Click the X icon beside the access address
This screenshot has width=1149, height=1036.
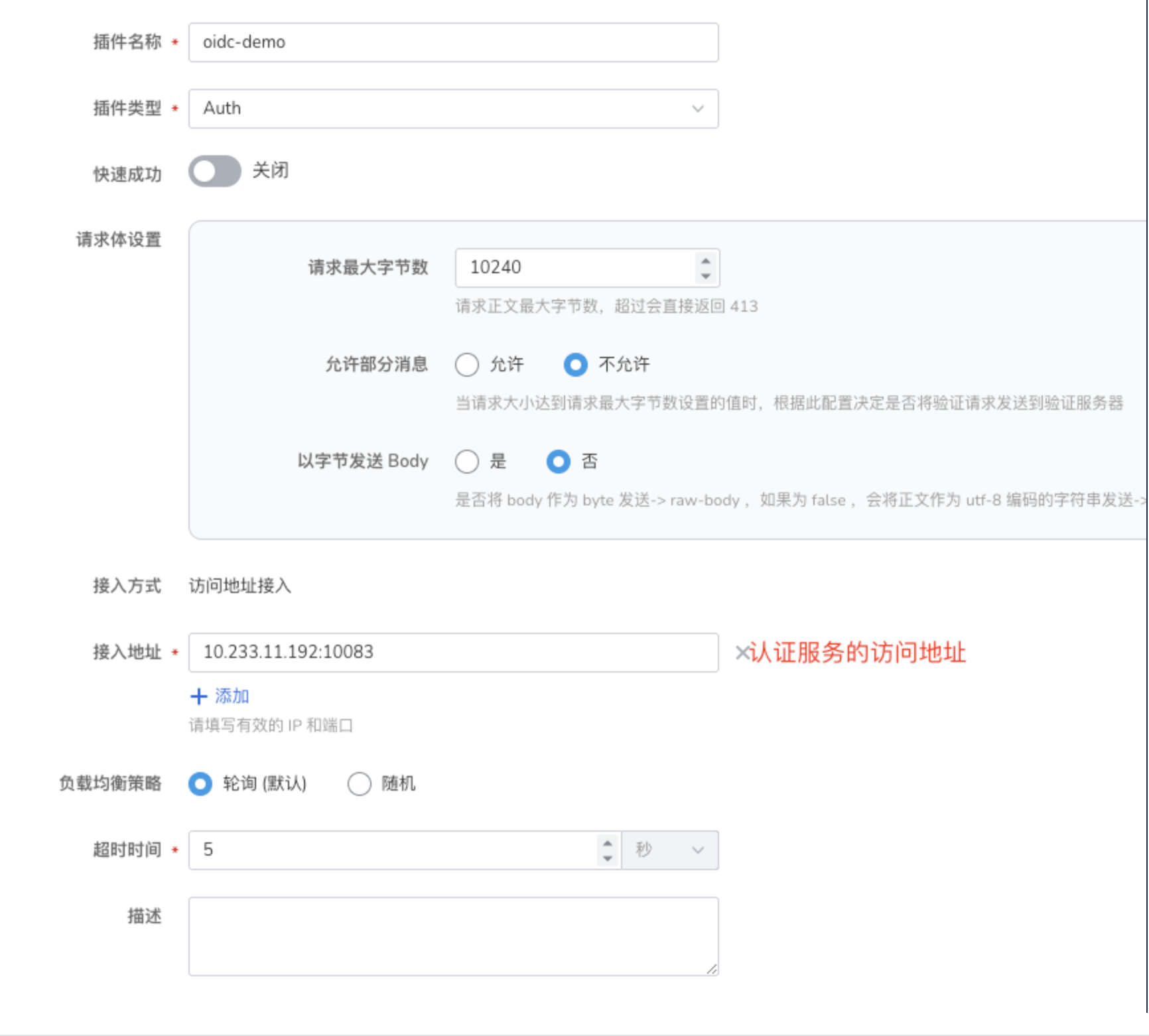coord(742,653)
